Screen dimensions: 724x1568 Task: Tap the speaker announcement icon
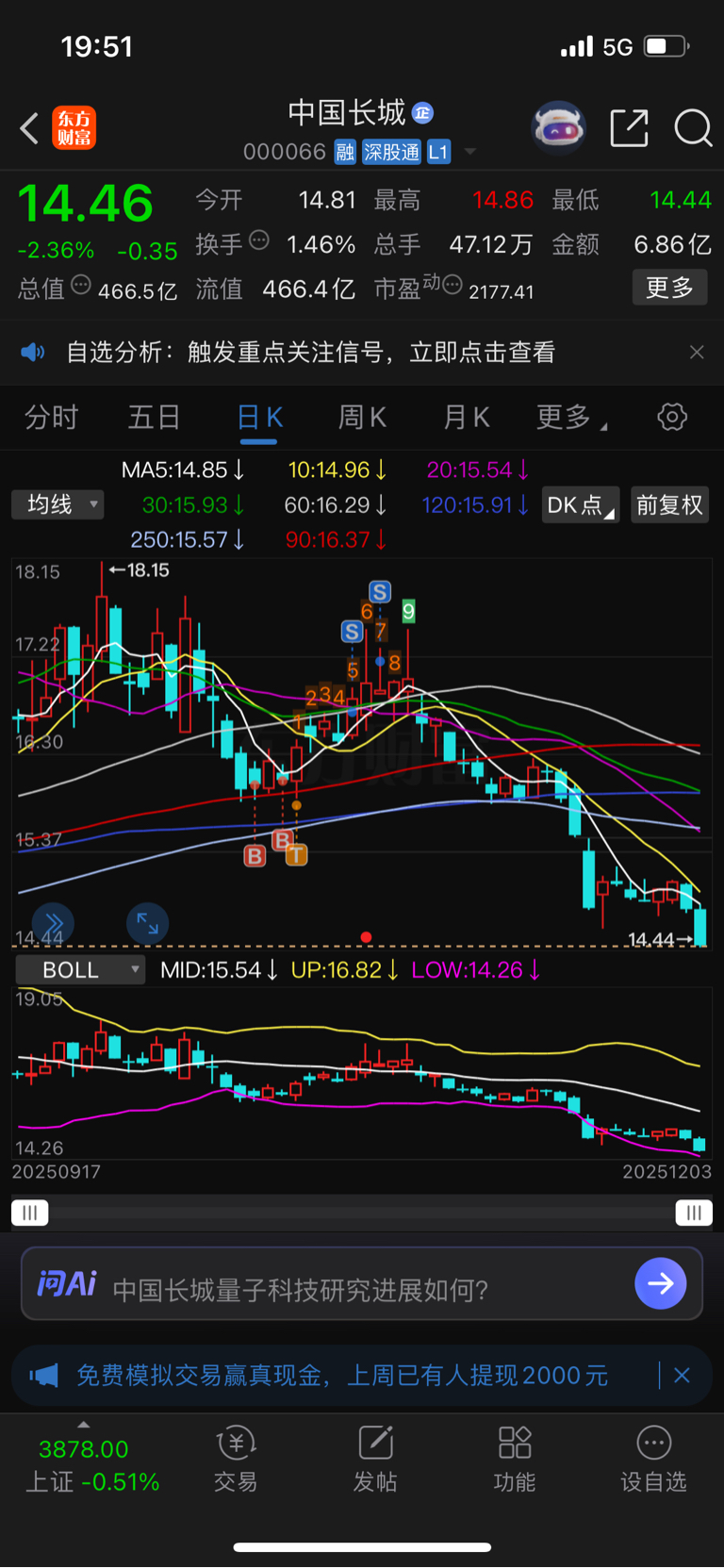click(x=33, y=353)
